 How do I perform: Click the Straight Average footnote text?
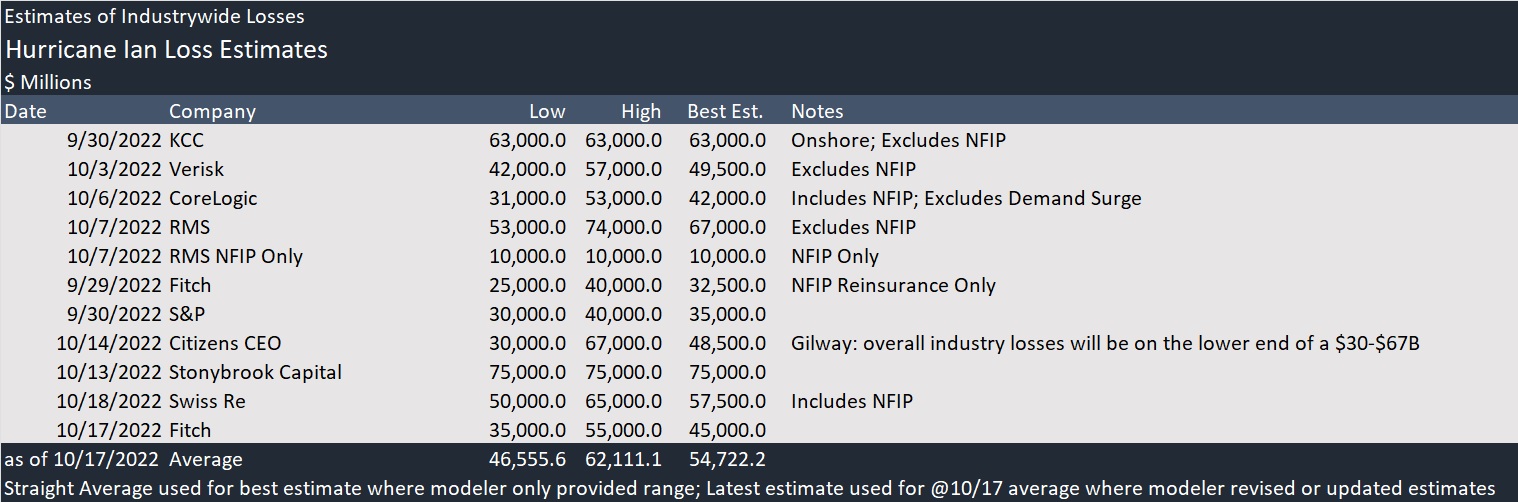coord(749,488)
